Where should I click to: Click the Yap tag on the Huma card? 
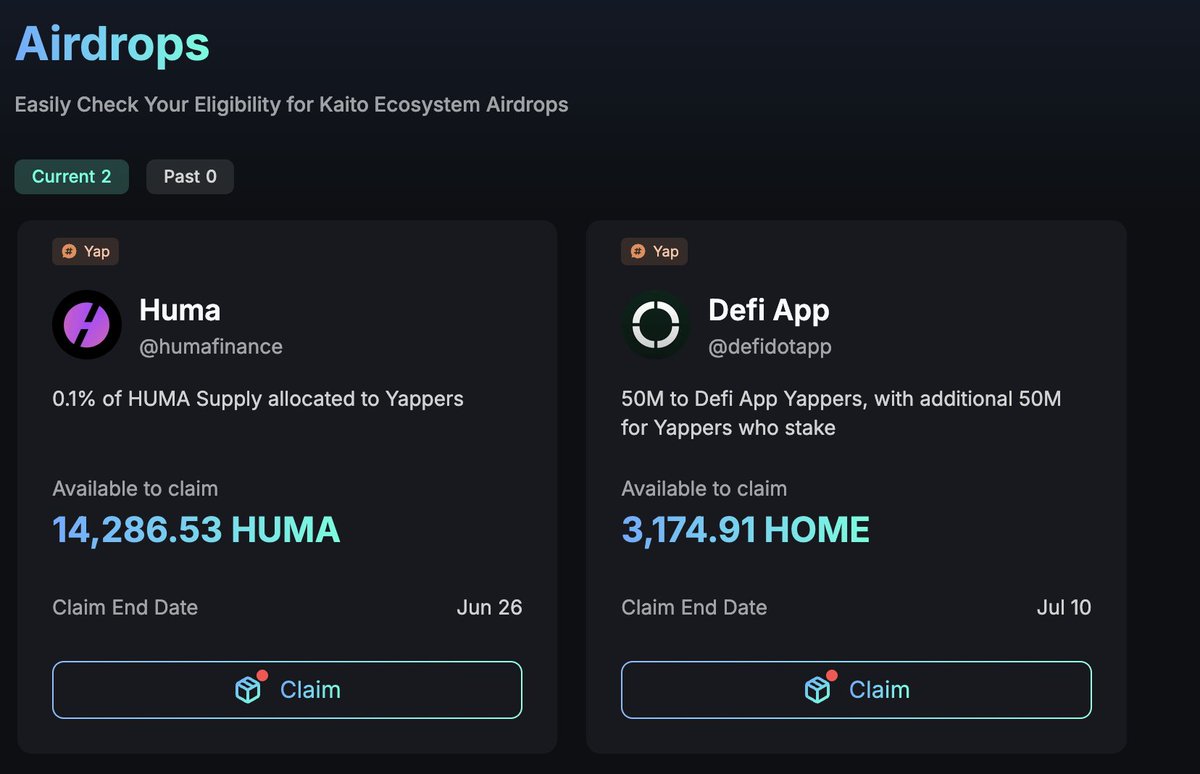click(x=85, y=251)
